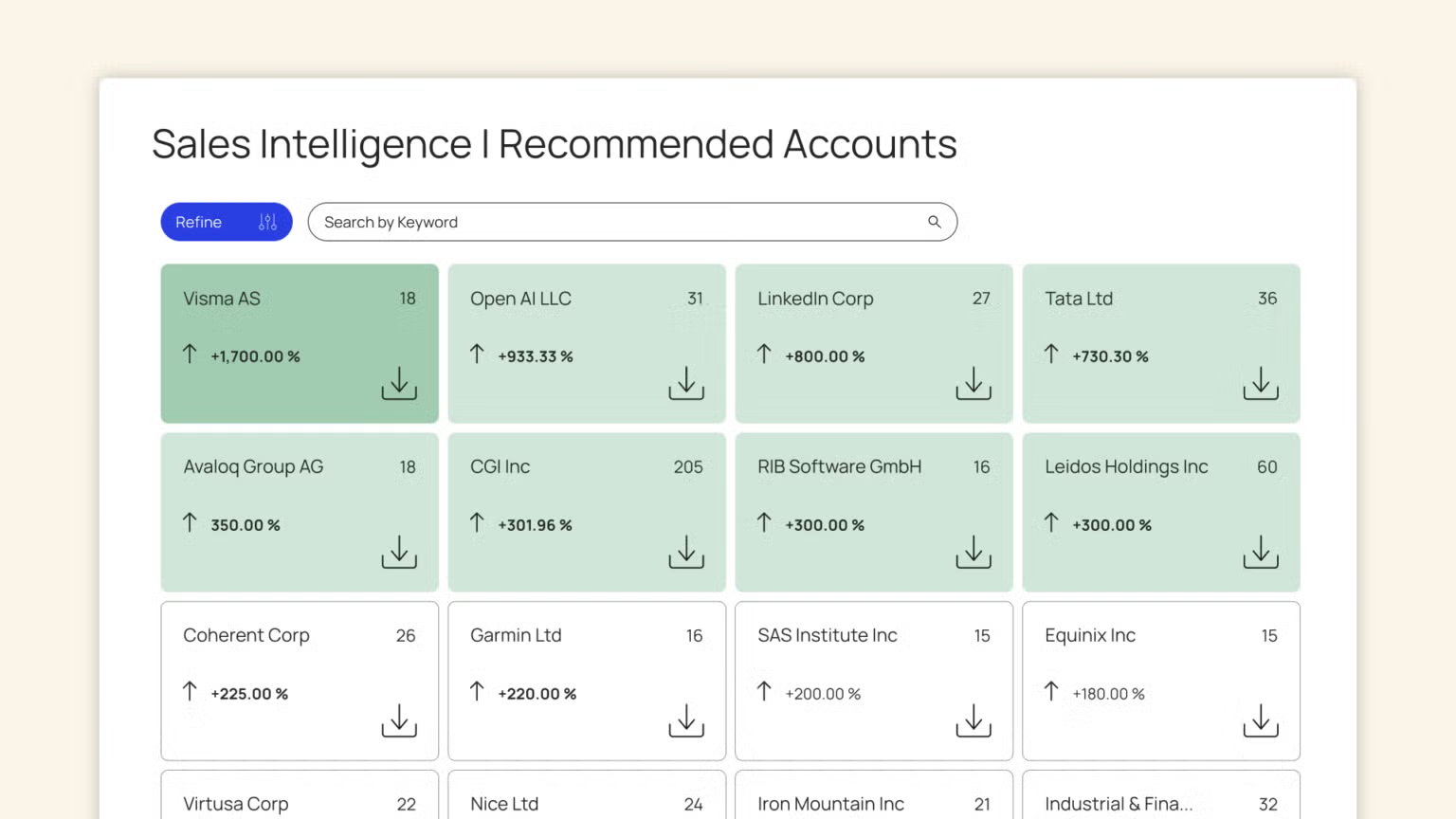Open the Industrial & Fina... card

point(1161,794)
